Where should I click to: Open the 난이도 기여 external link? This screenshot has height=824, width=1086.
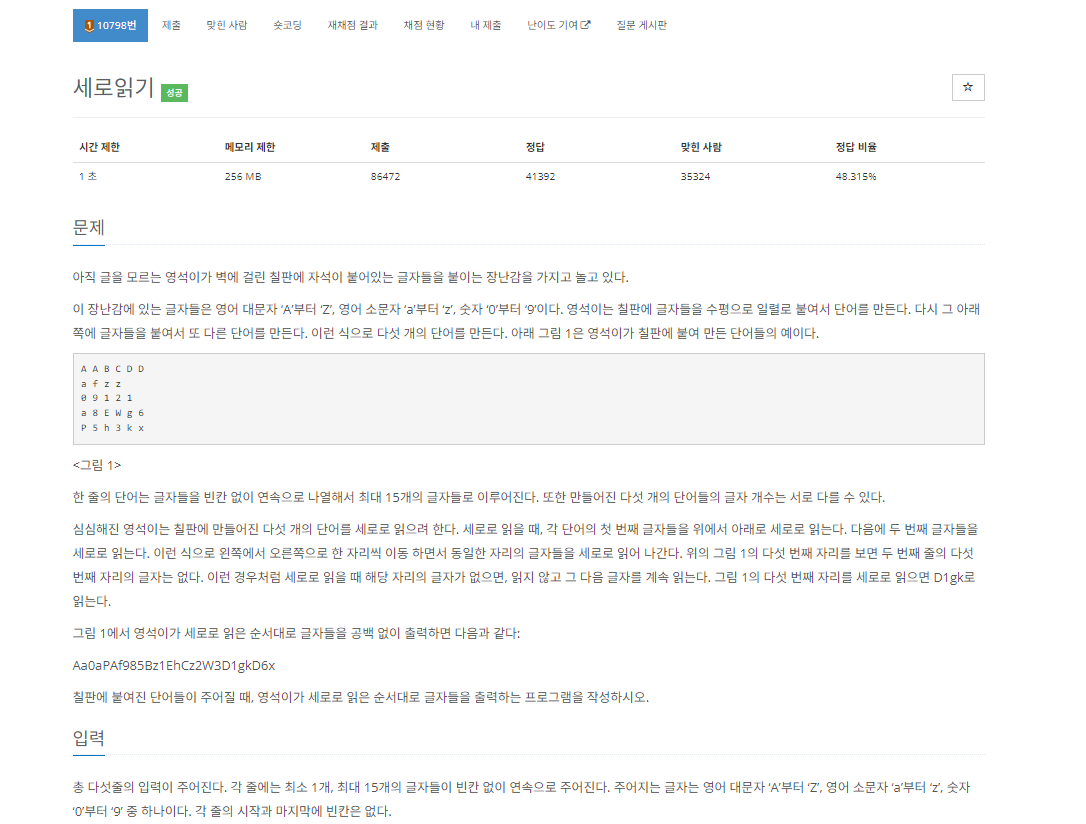pos(558,26)
